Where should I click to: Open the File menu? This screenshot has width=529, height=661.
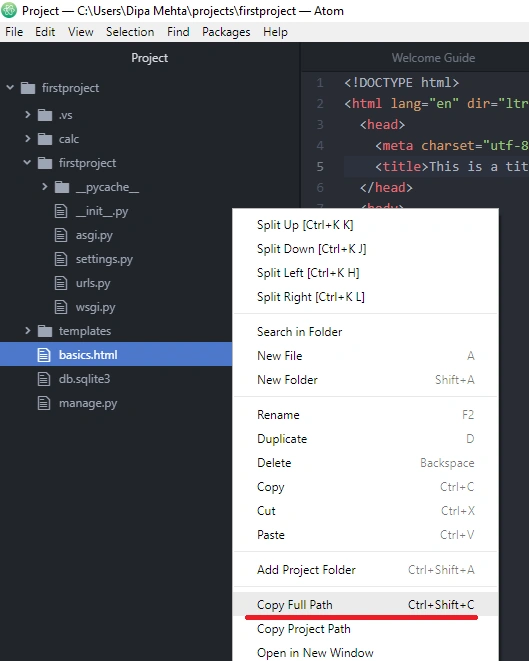[14, 32]
